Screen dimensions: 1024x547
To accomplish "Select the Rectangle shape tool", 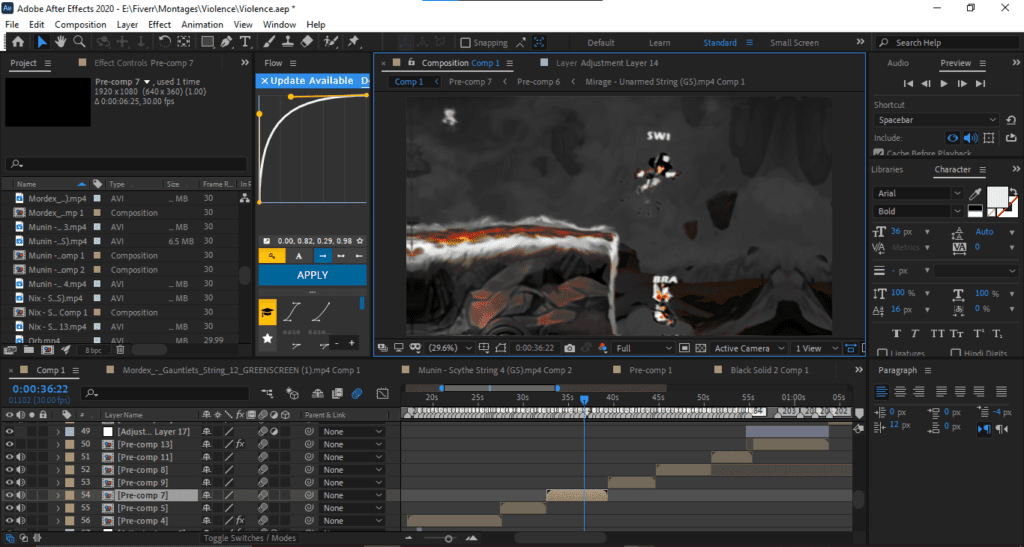I will (x=207, y=42).
